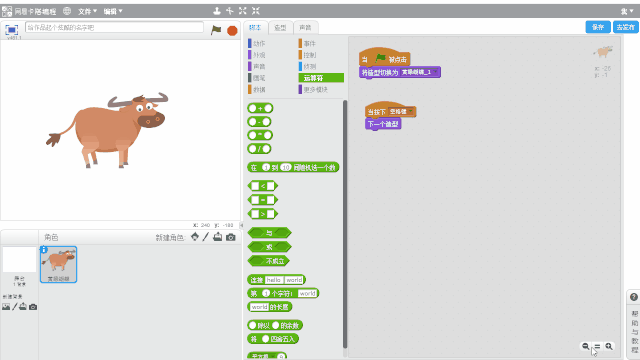
Task: Upload a sprite from file icon
Action: click(218, 237)
